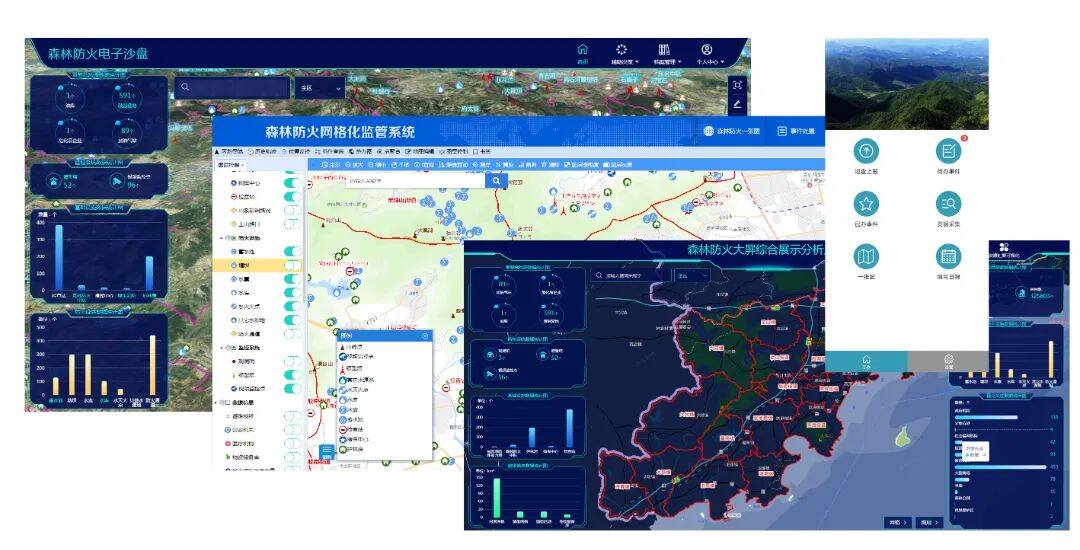
Task: Open 事件处置 tab in grid system header
Action: [x=796, y=131]
